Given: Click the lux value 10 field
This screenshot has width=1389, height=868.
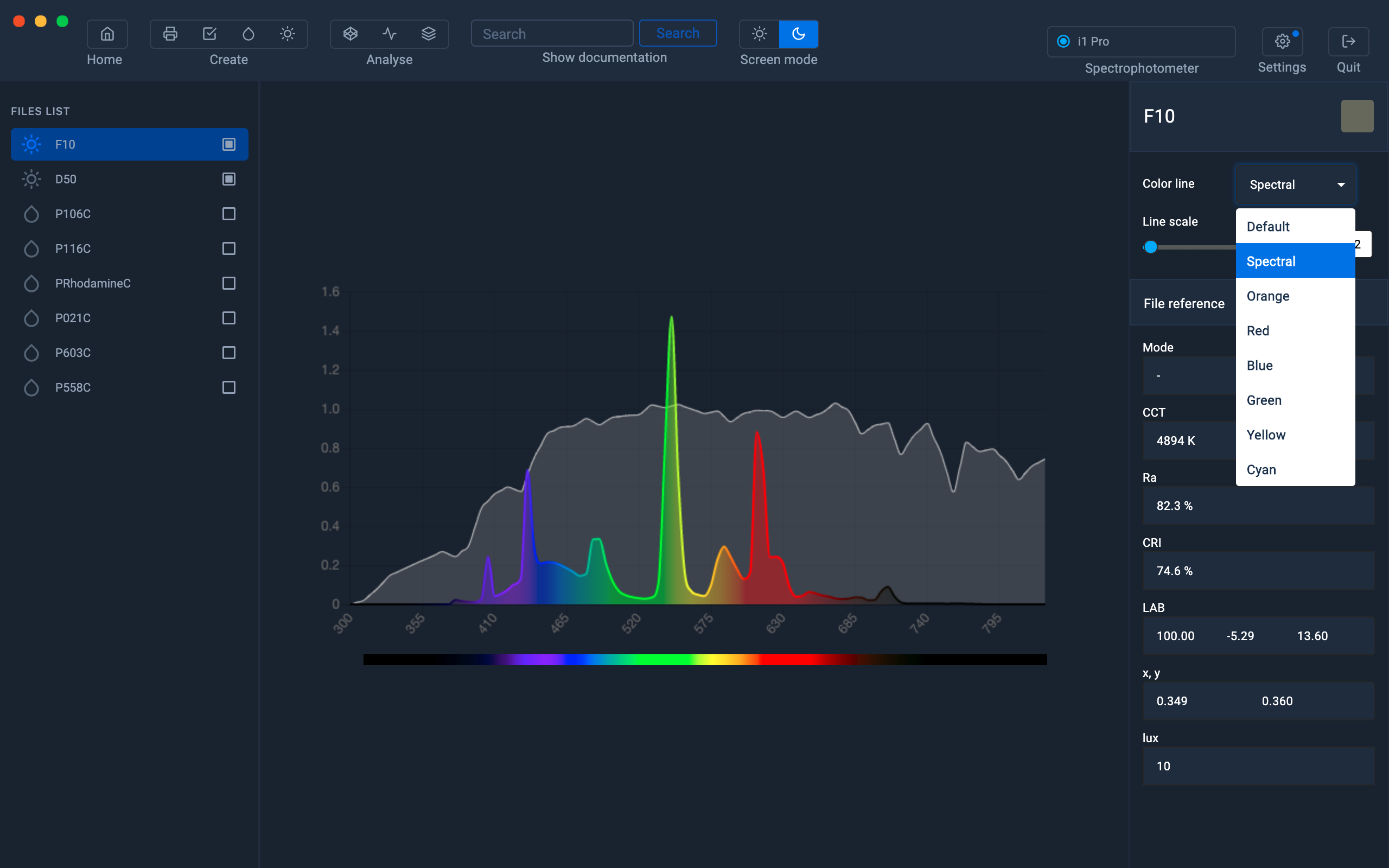Looking at the screenshot, I should click(x=1258, y=766).
